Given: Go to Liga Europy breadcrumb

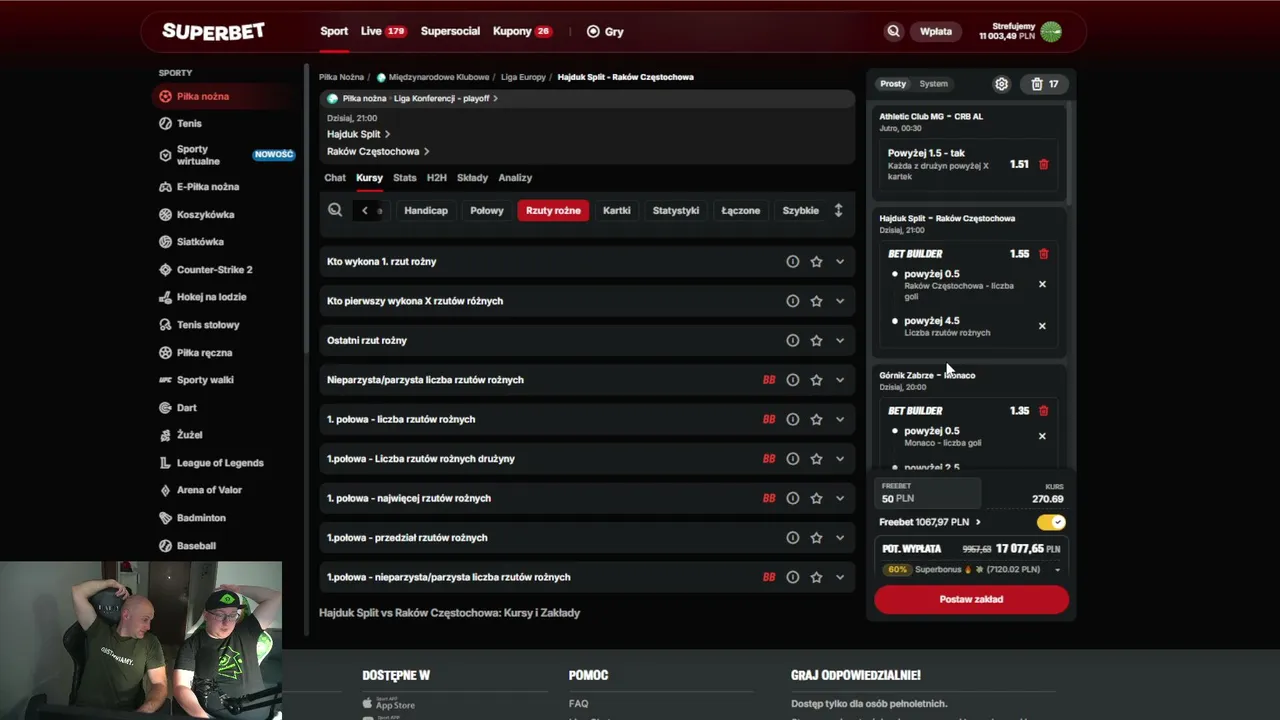Looking at the screenshot, I should pyautogui.click(x=523, y=77).
